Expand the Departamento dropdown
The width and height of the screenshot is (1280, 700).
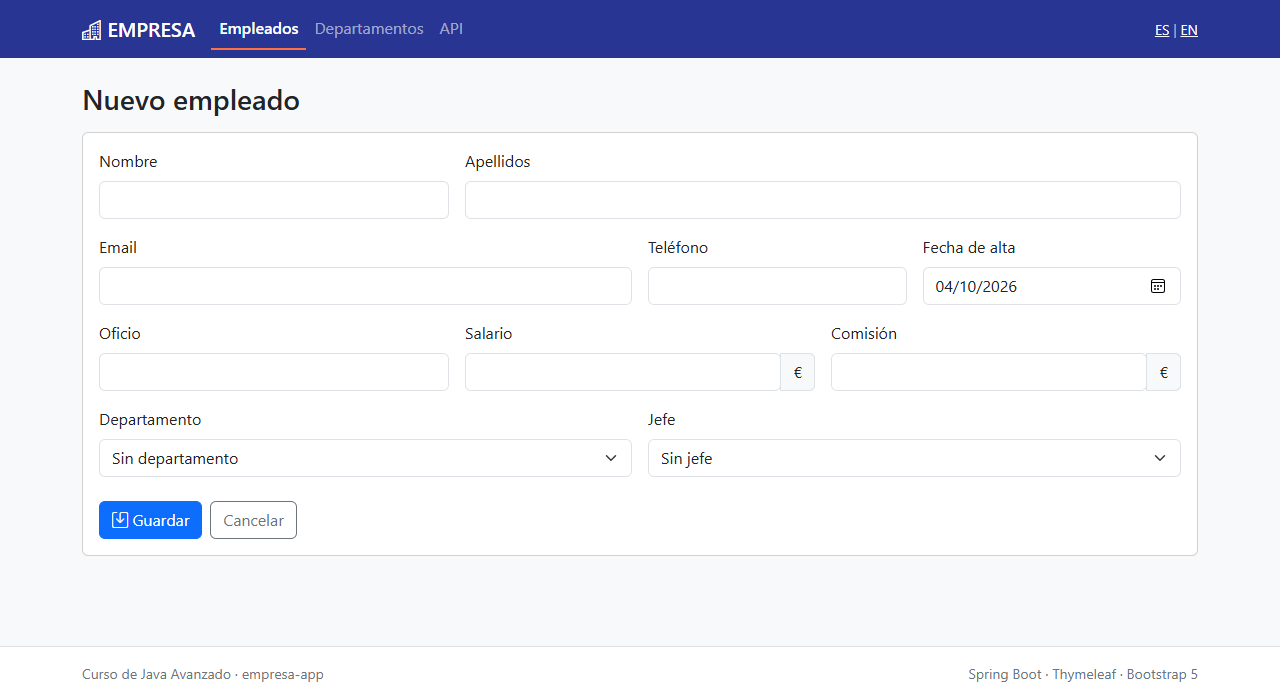click(x=365, y=458)
